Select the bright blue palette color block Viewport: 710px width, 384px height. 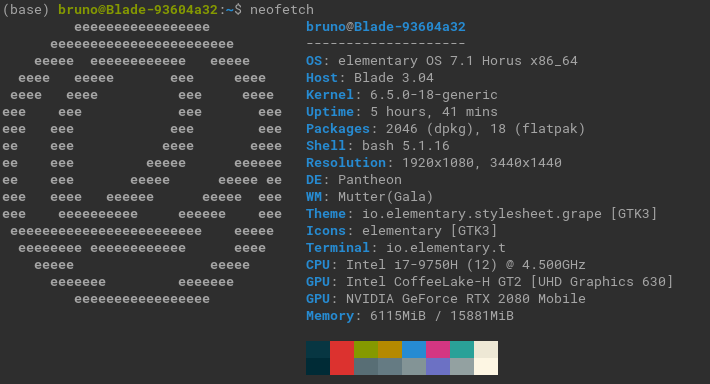(x=414, y=349)
